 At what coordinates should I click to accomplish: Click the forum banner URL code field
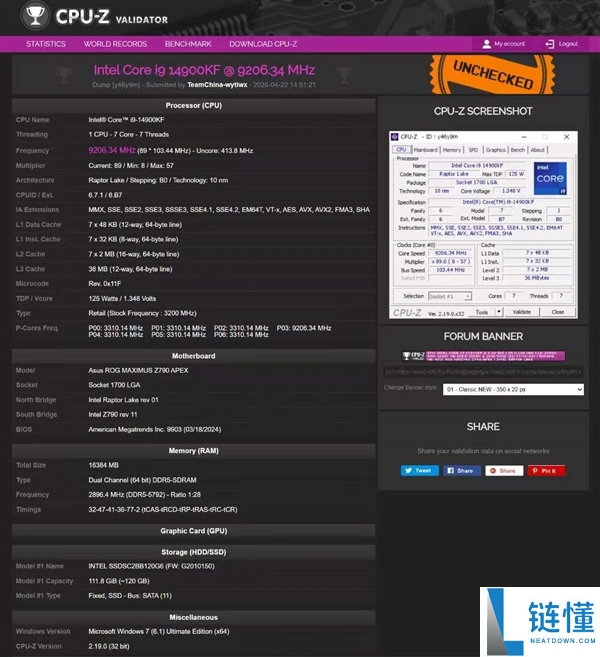(484, 372)
